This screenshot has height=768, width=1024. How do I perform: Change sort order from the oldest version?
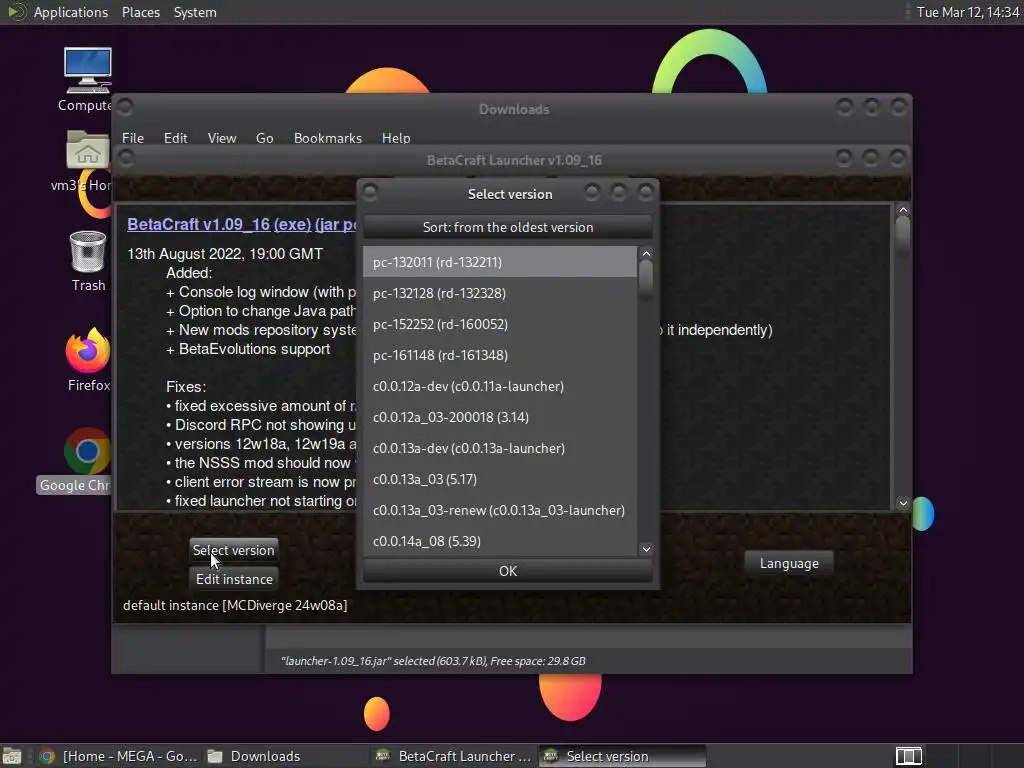click(507, 227)
